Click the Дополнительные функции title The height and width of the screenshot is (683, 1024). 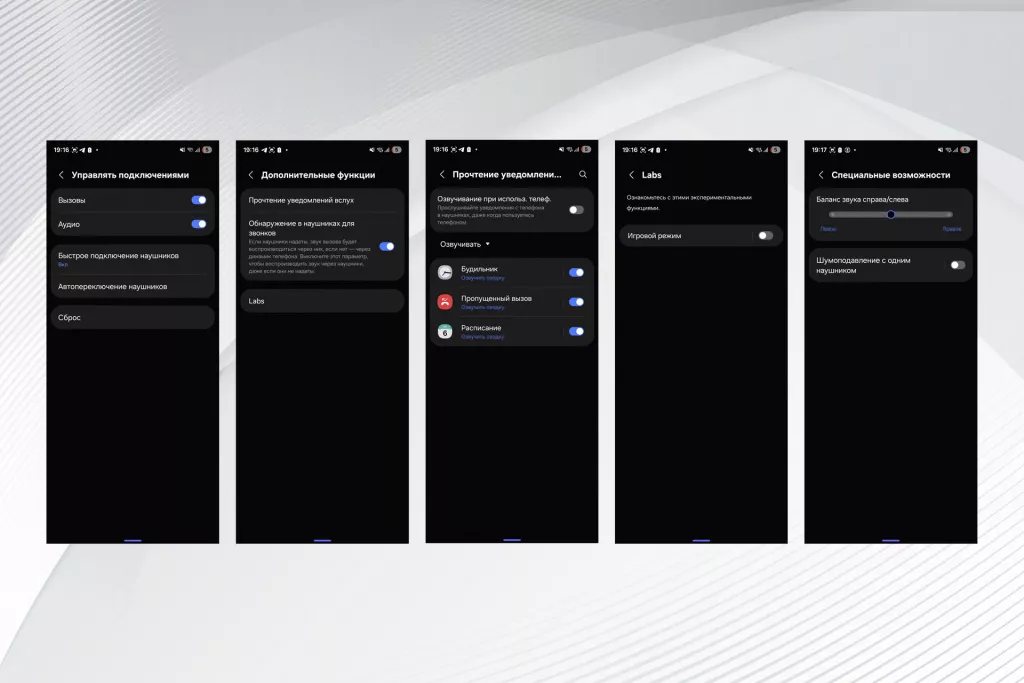pyautogui.click(x=318, y=175)
